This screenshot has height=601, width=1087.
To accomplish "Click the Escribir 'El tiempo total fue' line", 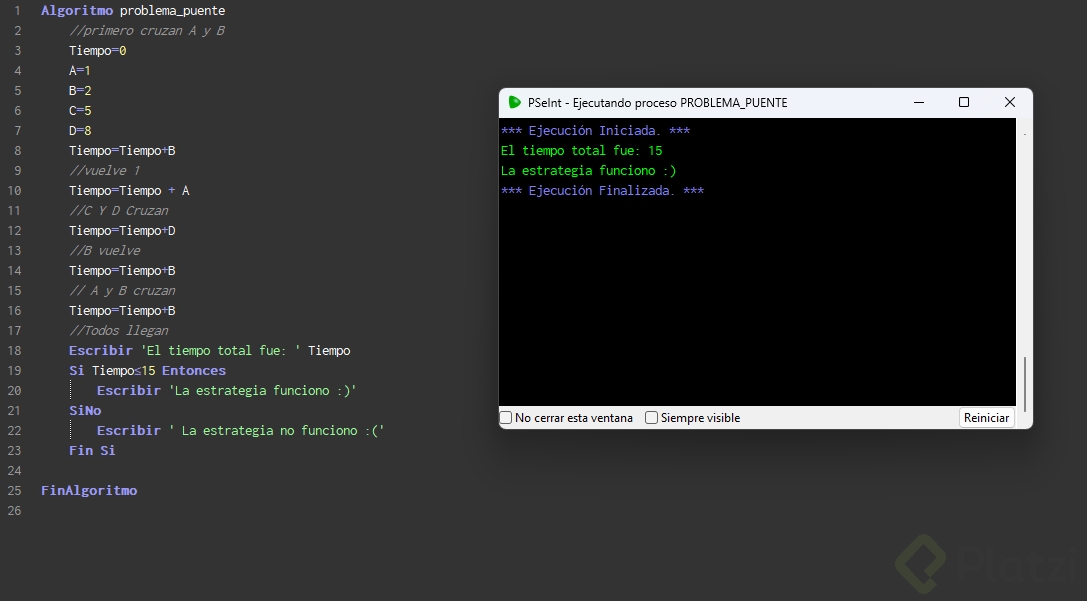I will 209,351.
